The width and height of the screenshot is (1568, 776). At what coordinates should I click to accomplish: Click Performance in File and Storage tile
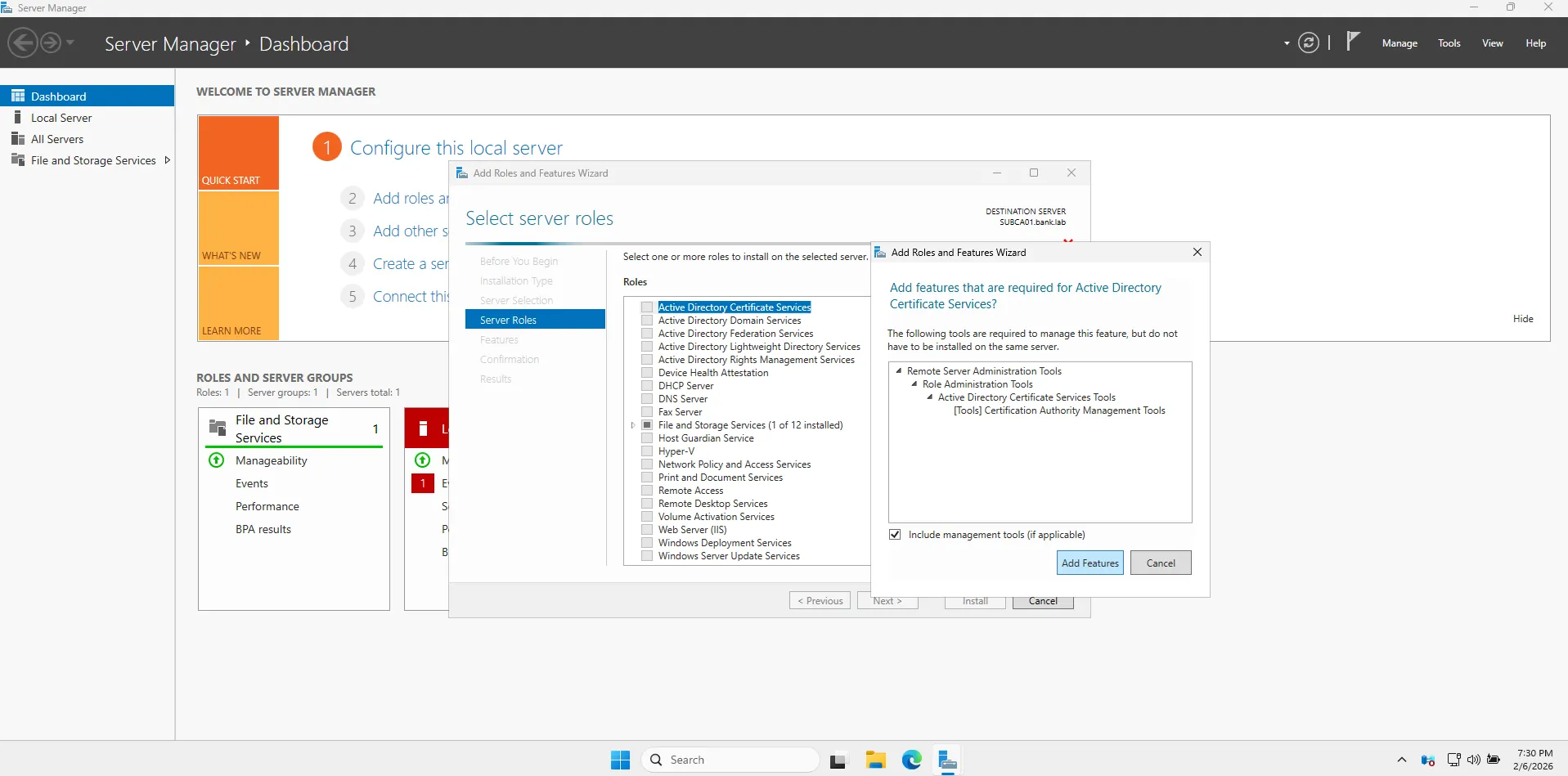(x=267, y=506)
